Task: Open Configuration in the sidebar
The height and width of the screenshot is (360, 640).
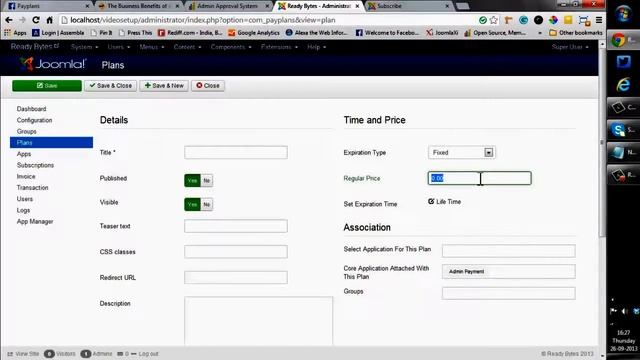Action: [34, 120]
